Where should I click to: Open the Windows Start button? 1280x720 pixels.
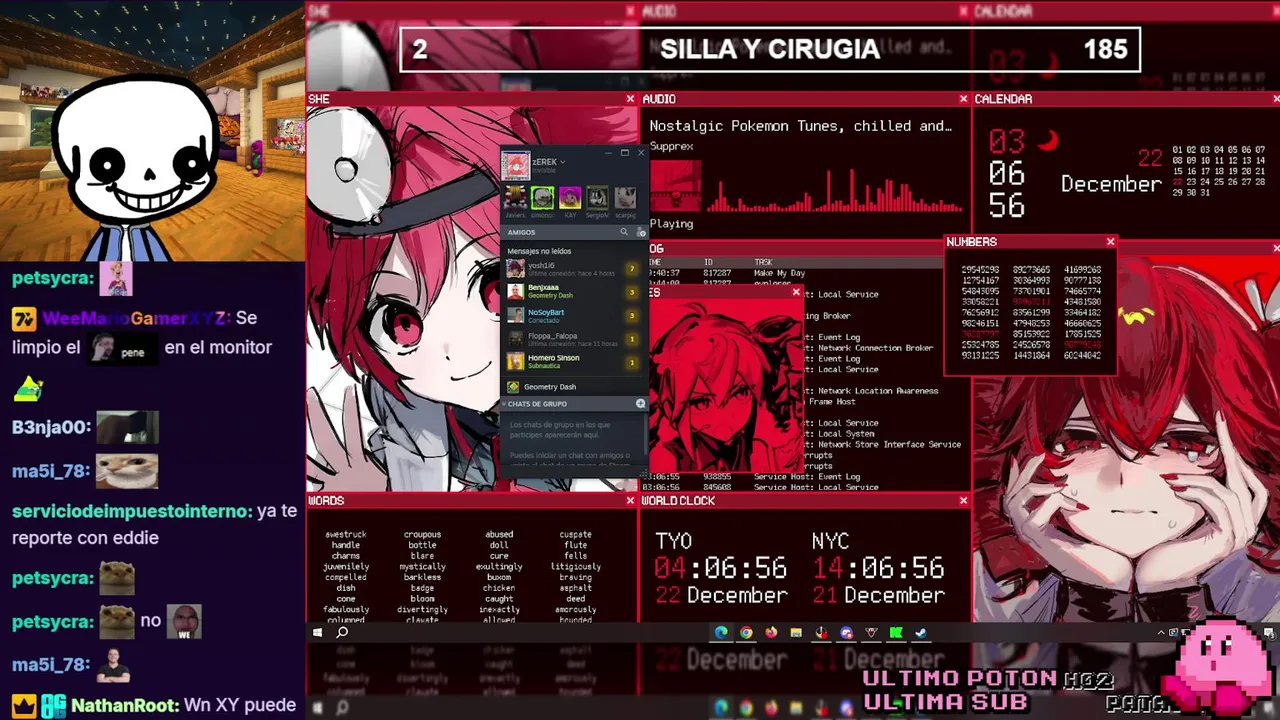[x=317, y=632]
